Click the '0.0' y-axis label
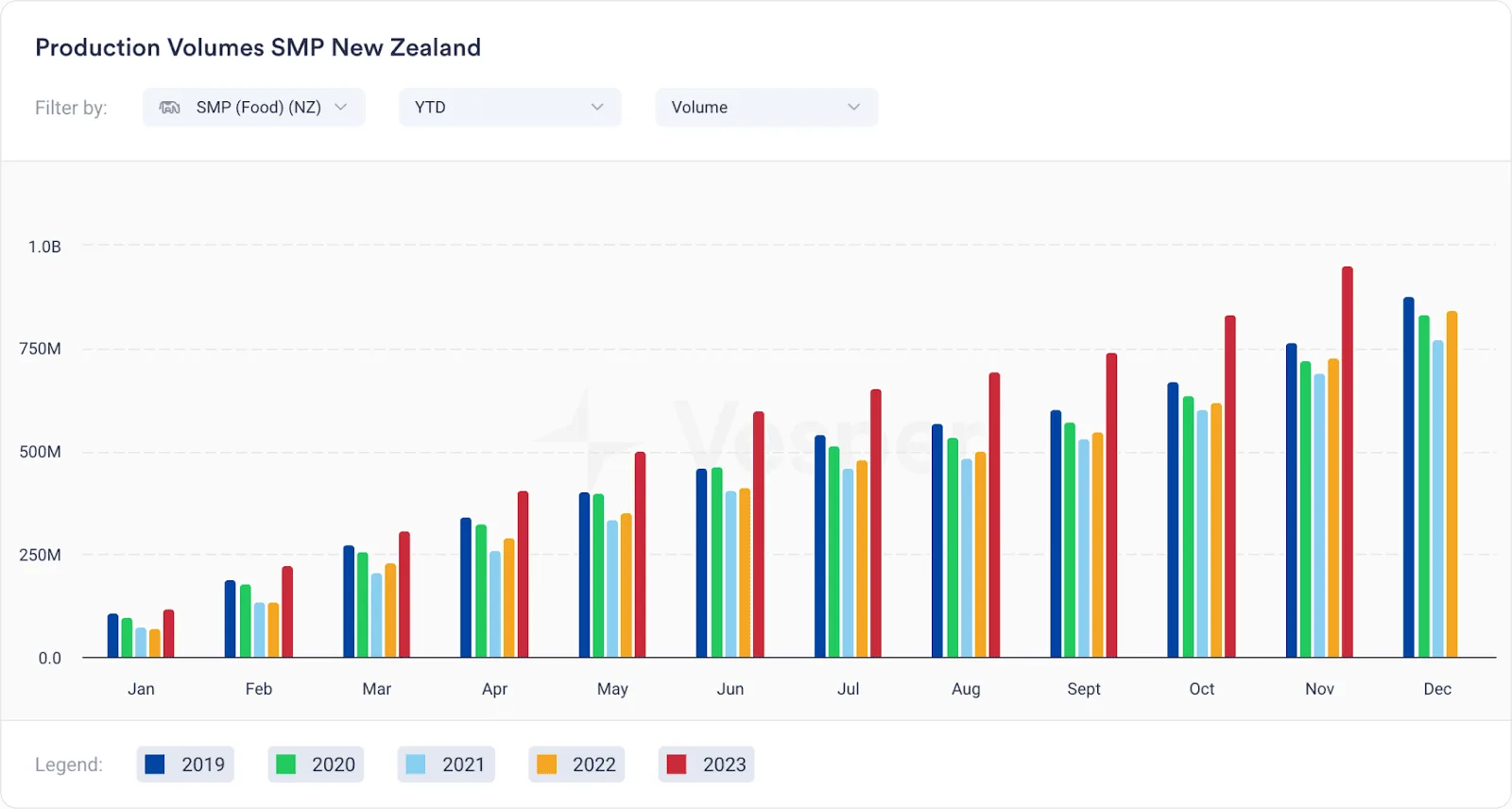 (x=50, y=658)
